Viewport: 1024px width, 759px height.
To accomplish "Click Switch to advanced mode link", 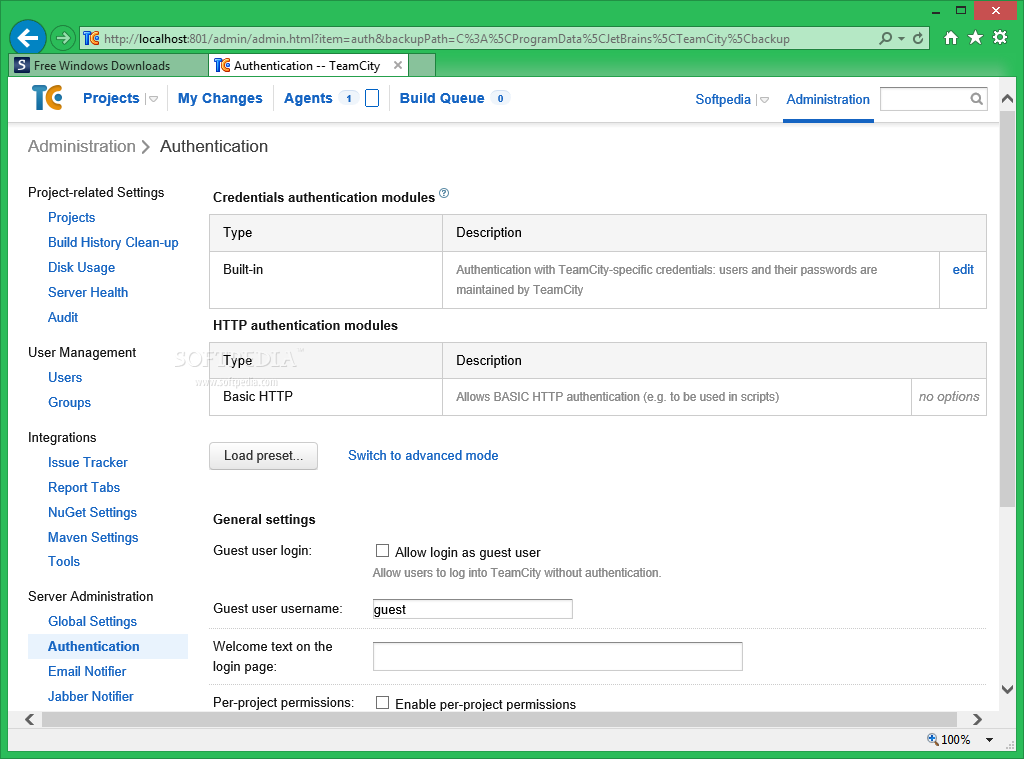I will 423,455.
